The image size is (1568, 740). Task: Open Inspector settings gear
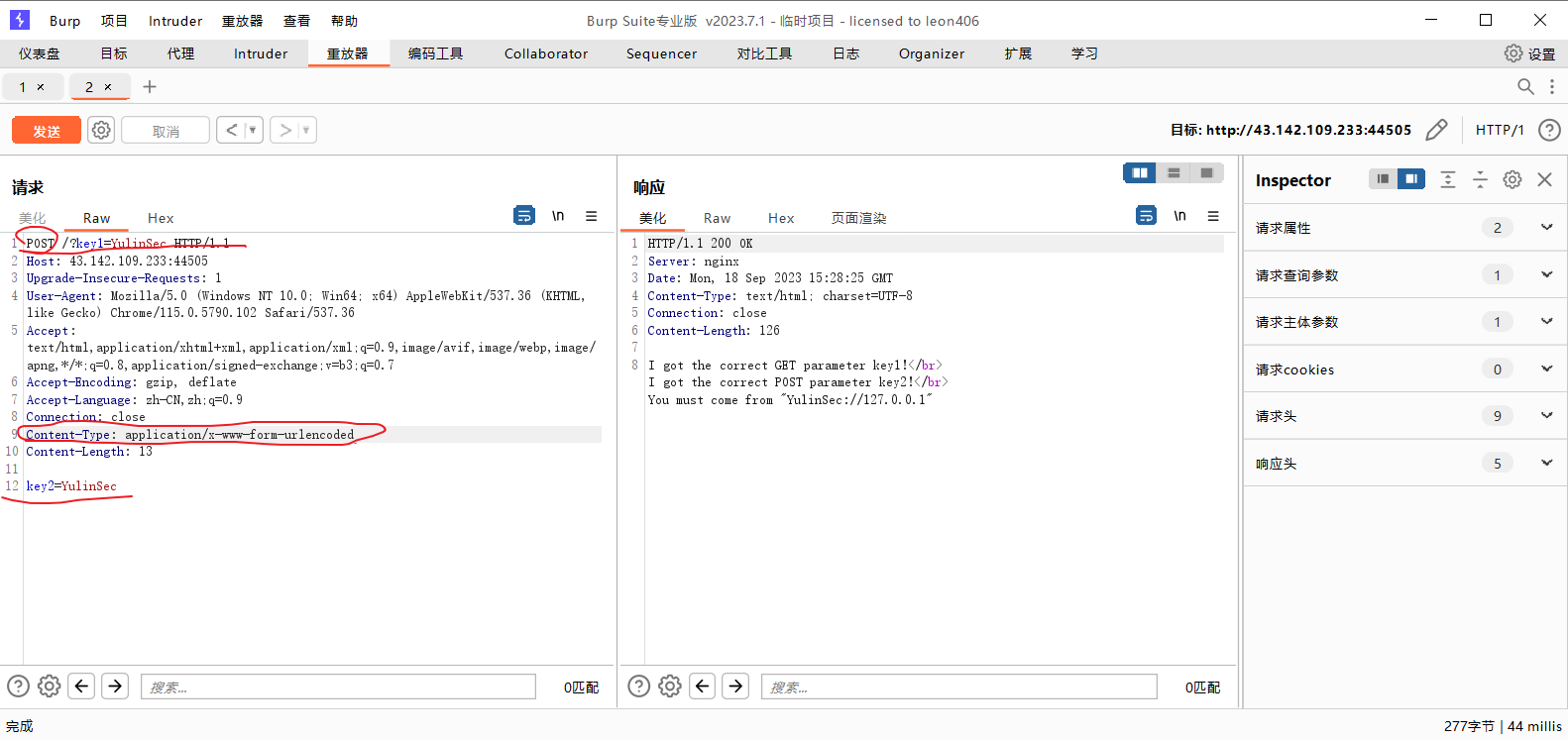point(1512,179)
